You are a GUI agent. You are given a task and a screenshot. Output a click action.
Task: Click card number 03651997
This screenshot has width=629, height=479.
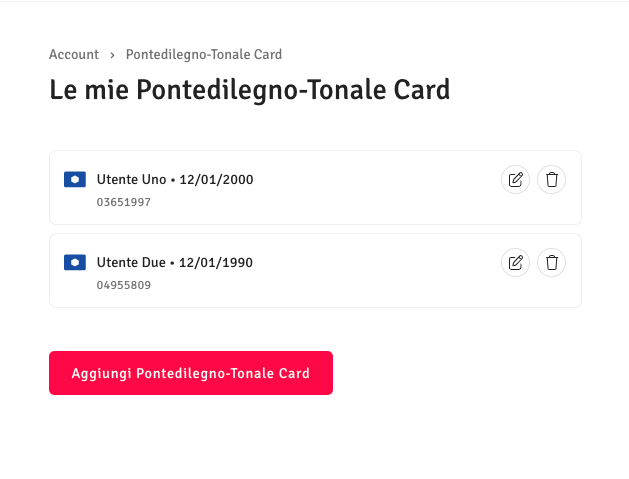coord(124,202)
